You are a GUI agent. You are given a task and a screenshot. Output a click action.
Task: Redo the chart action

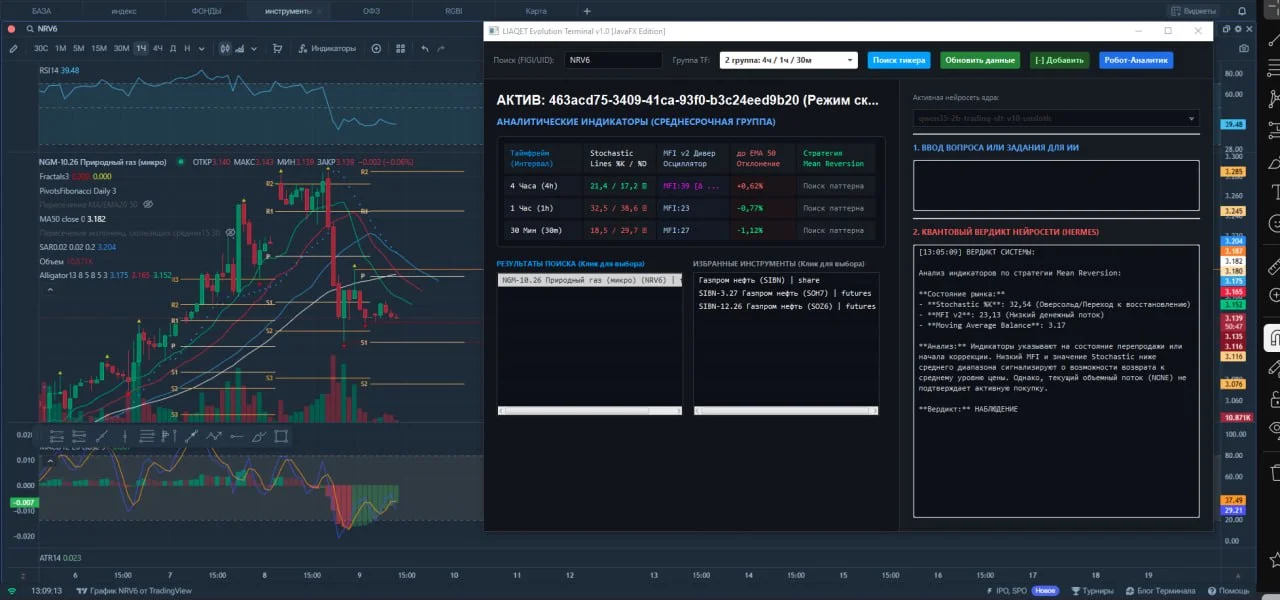(442, 48)
